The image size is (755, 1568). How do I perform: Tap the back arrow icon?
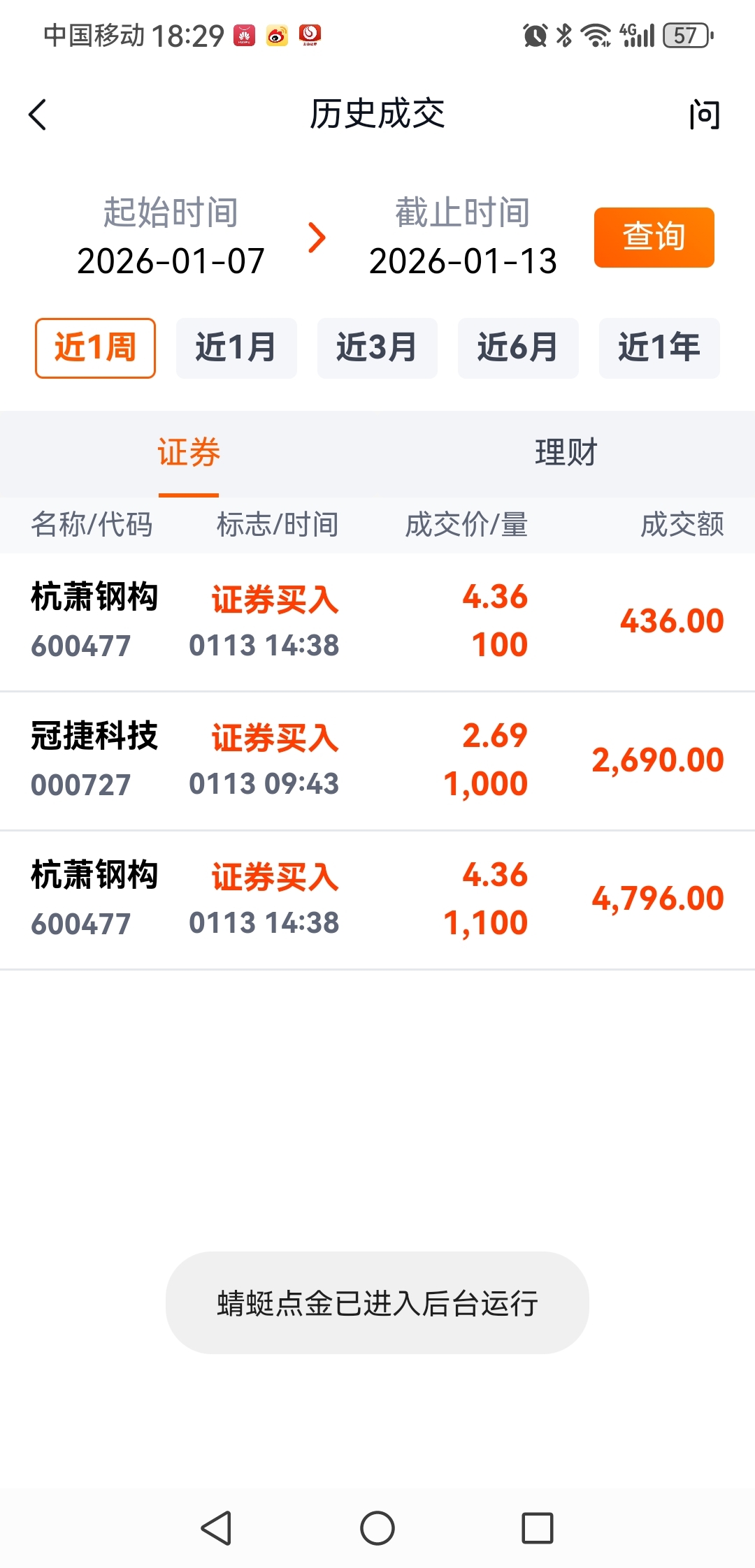pos(38,115)
